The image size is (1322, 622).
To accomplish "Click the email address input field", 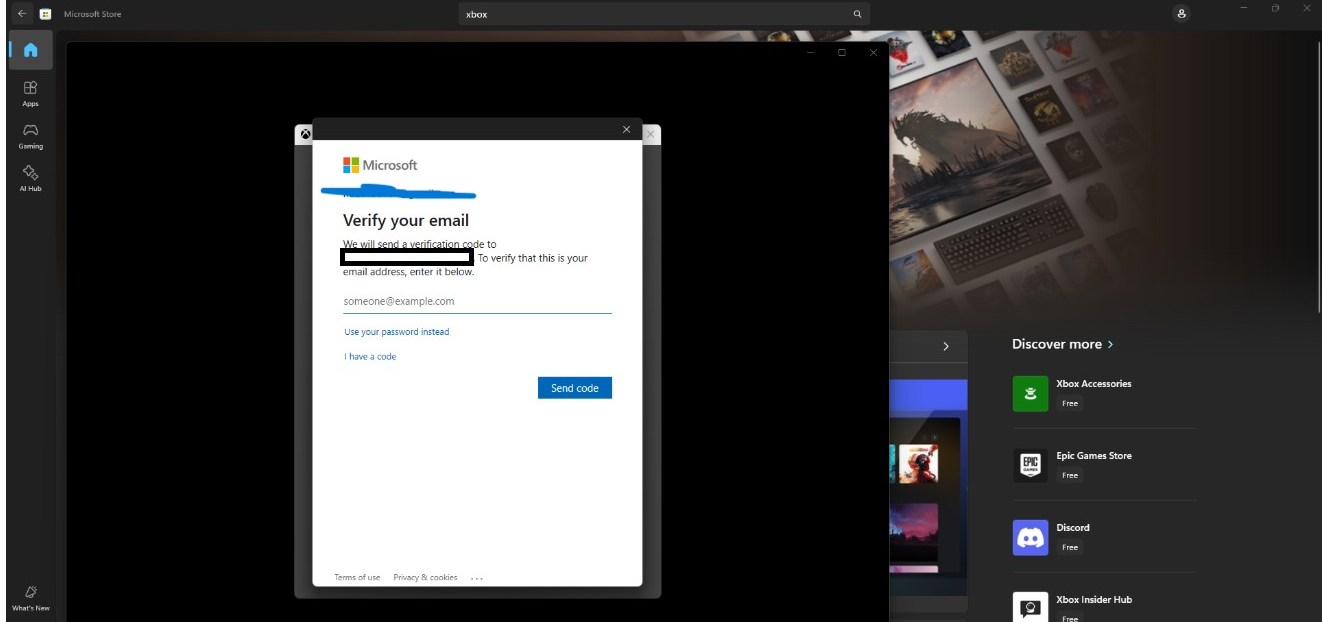I will tap(478, 300).
